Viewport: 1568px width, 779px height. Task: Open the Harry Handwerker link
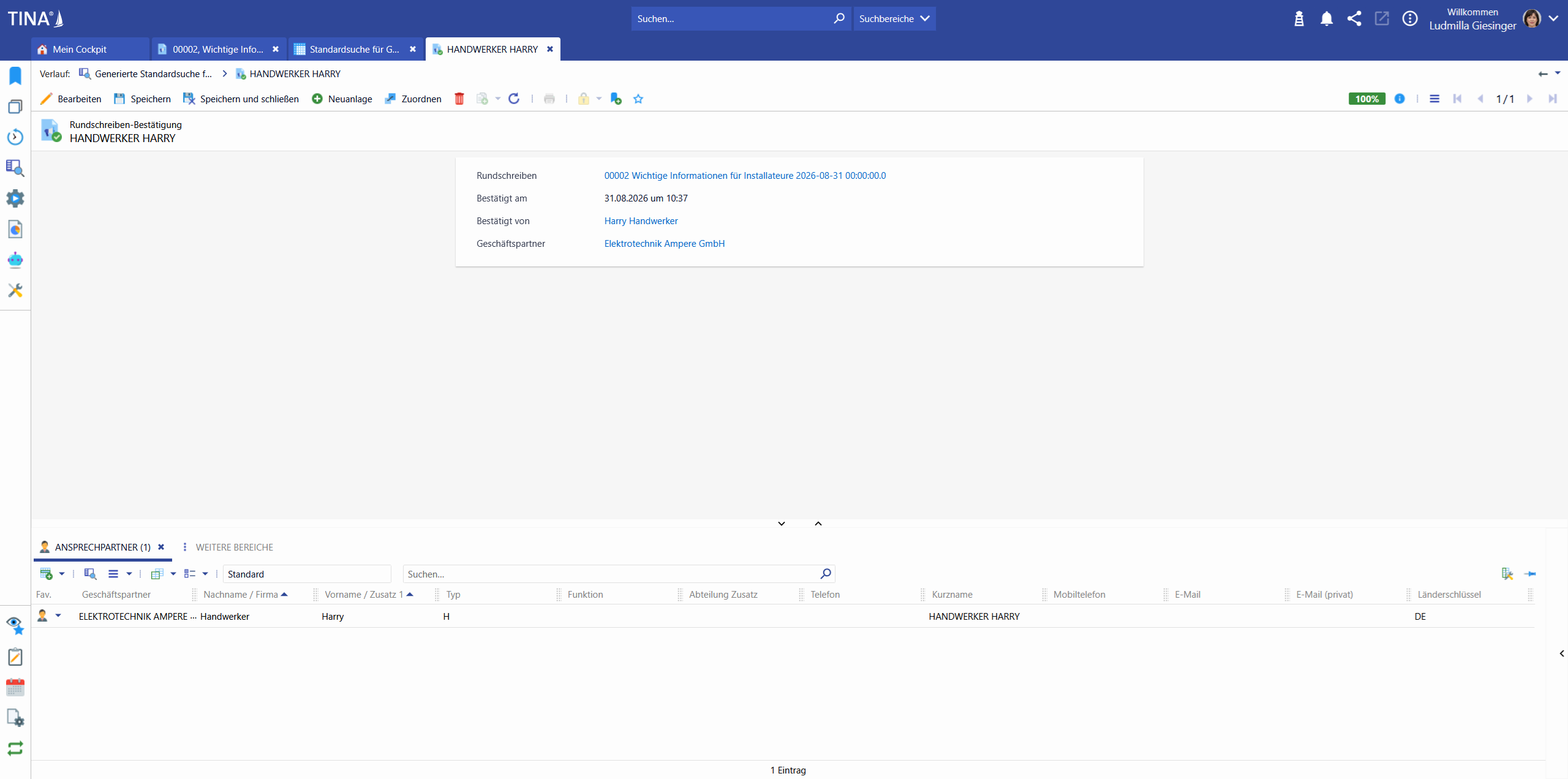click(x=641, y=221)
